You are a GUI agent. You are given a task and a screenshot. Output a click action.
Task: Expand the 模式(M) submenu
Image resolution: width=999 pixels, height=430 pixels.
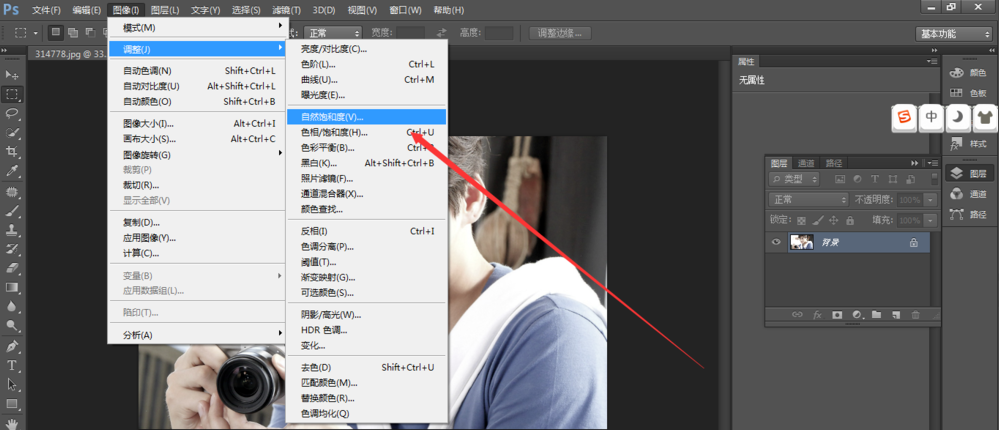[196, 28]
